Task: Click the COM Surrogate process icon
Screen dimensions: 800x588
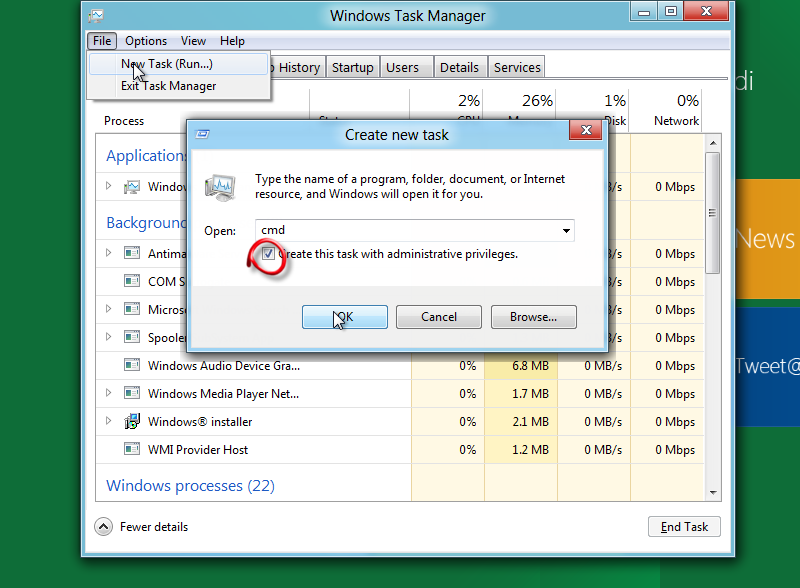Action: point(132,281)
